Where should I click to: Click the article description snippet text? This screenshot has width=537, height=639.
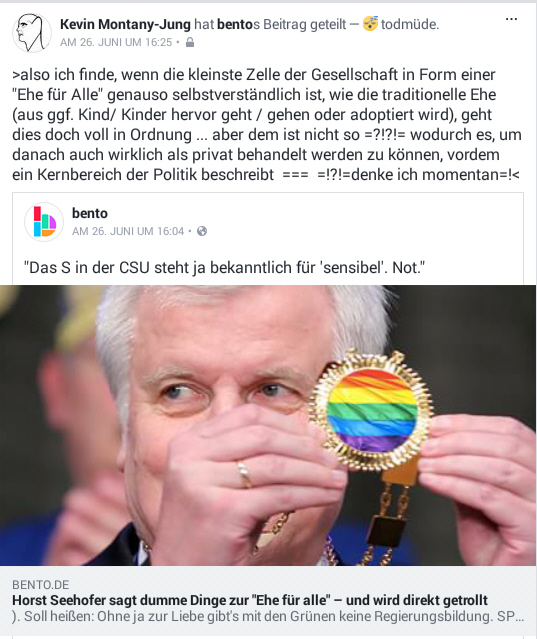[268, 617]
